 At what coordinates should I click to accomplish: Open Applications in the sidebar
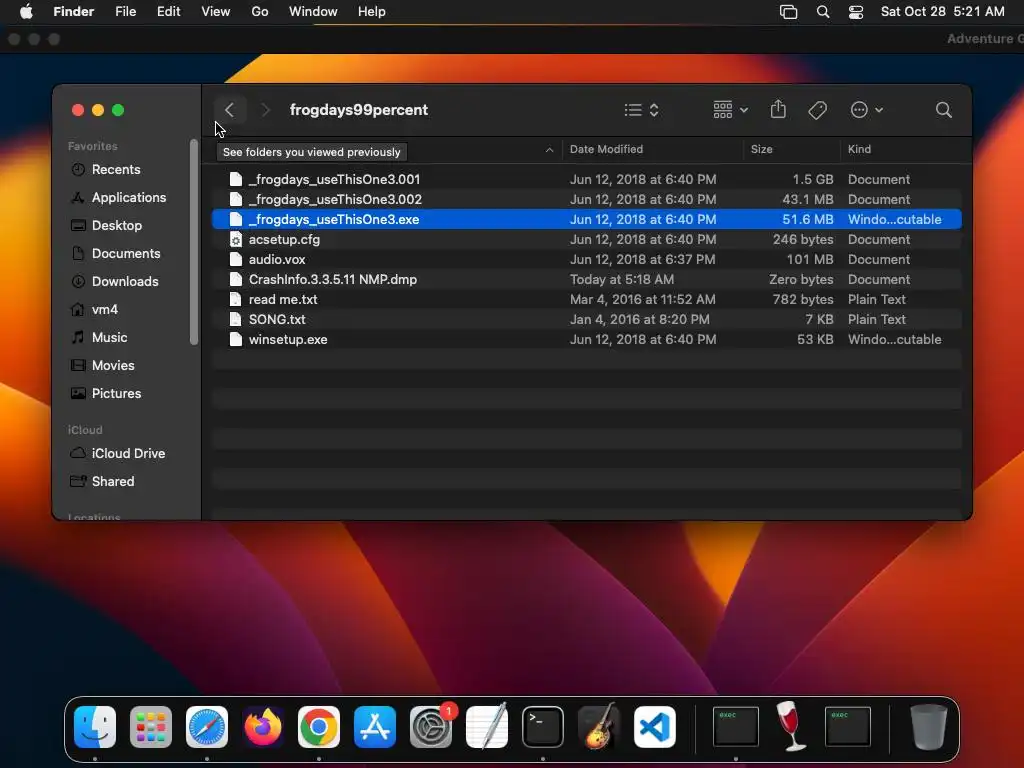118,197
